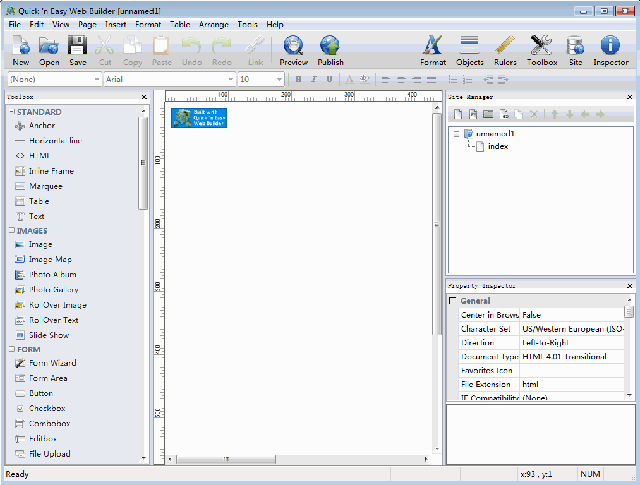The image size is (640, 485).
Task: Select the Image tool
Action: click(33, 244)
